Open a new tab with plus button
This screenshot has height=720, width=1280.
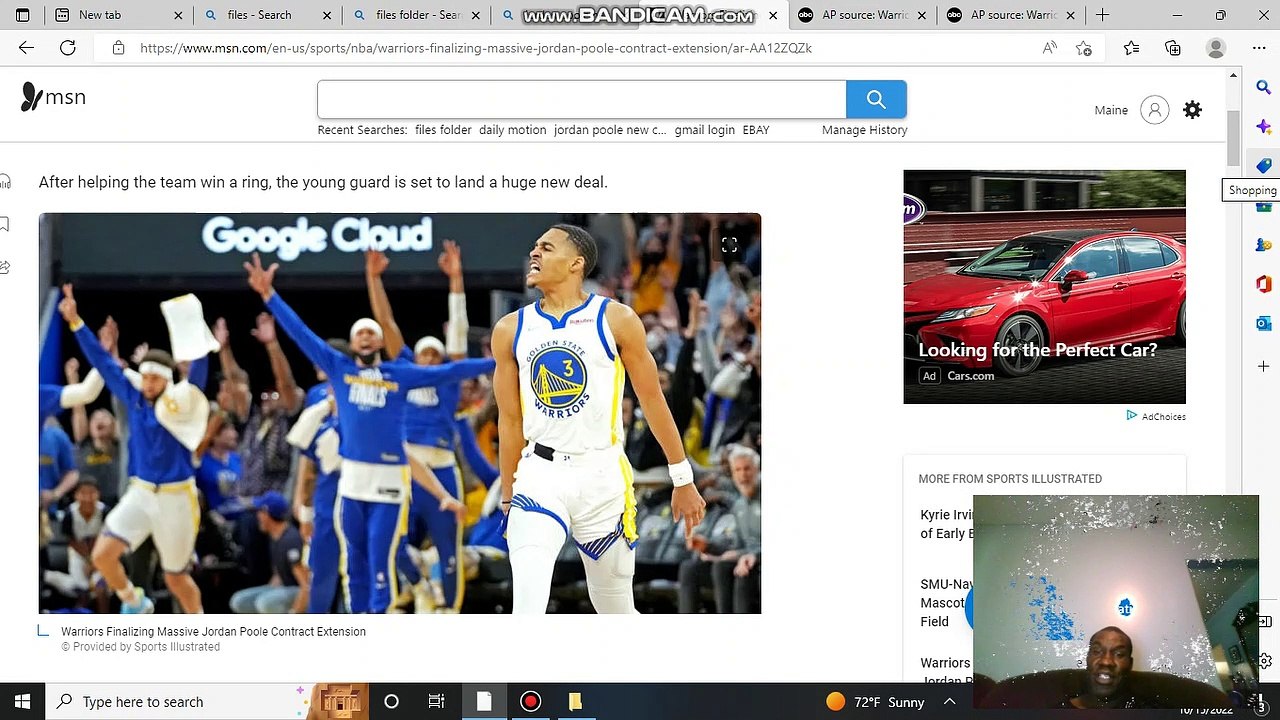pos(1102,15)
